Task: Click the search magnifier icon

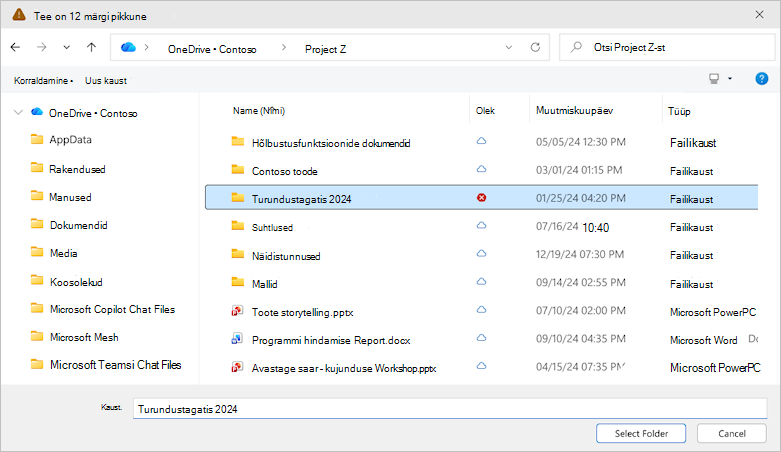Action: pyautogui.click(x=576, y=47)
